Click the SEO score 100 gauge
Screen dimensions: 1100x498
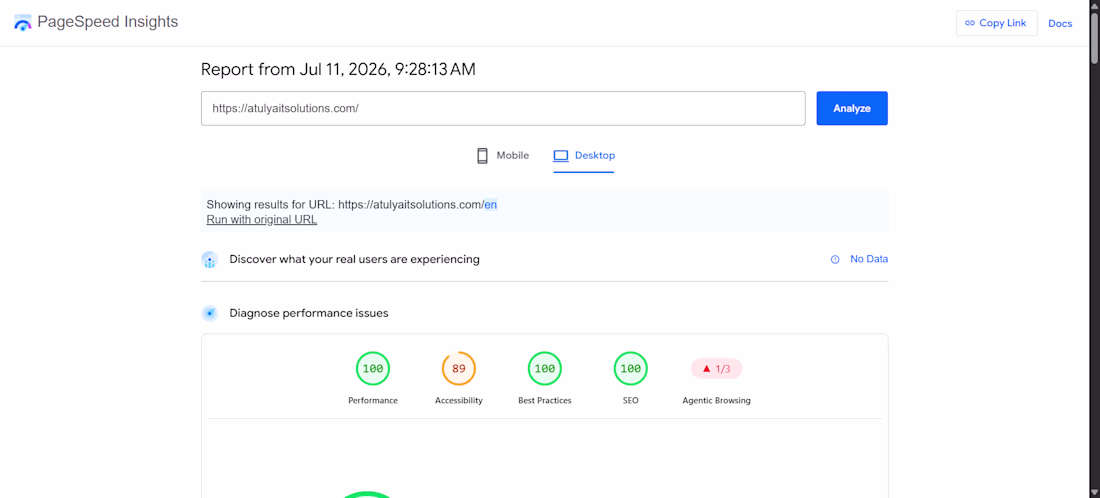click(x=631, y=369)
